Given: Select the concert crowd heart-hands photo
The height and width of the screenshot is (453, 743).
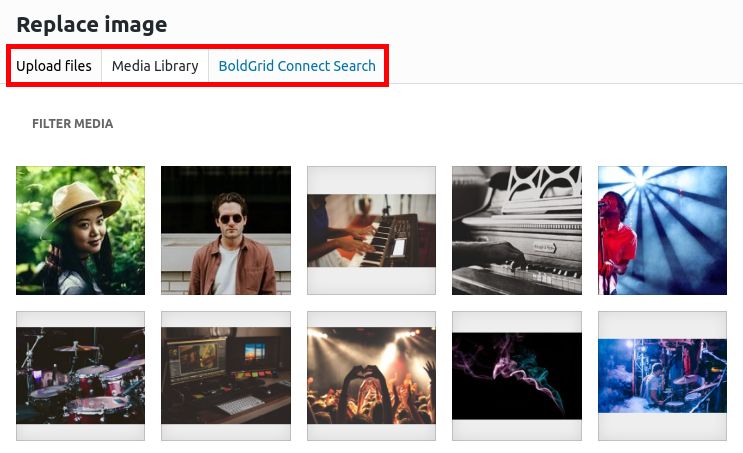Looking at the screenshot, I should pos(371,376).
